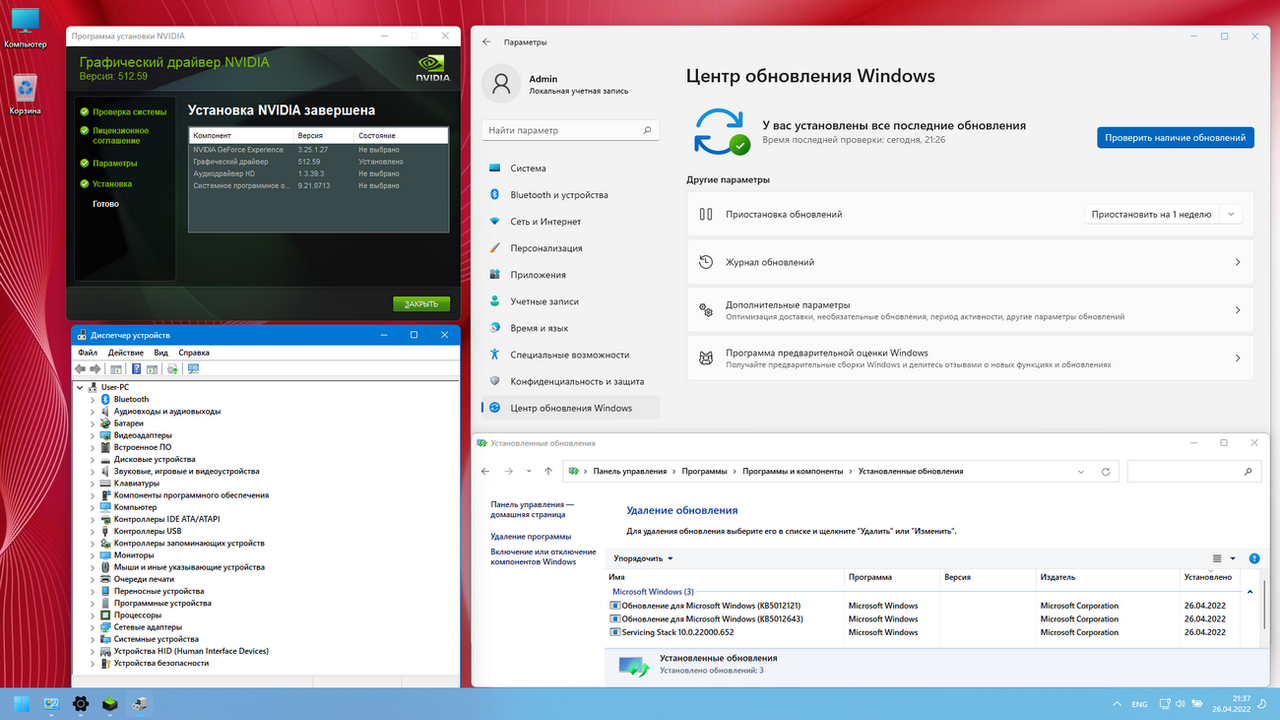The height and width of the screenshot is (720, 1280).
Task: Click refresh icon in Installed Updates address bar
Action: (1105, 471)
